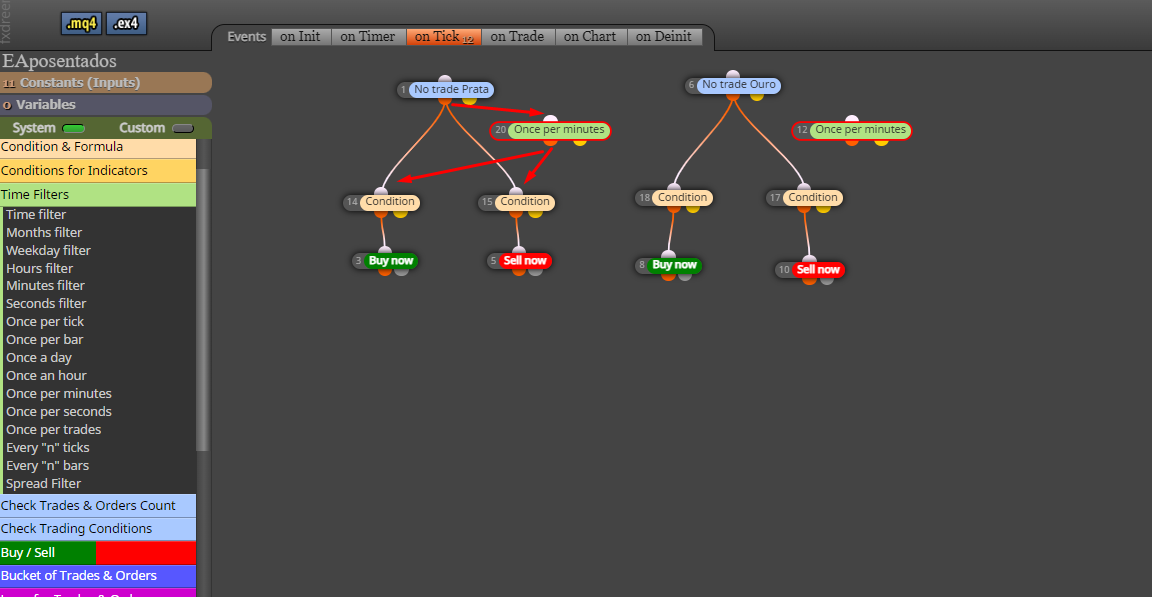Open the on Deinit tab
The width and height of the screenshot is (1152, 597).
(x=664, y=37)
